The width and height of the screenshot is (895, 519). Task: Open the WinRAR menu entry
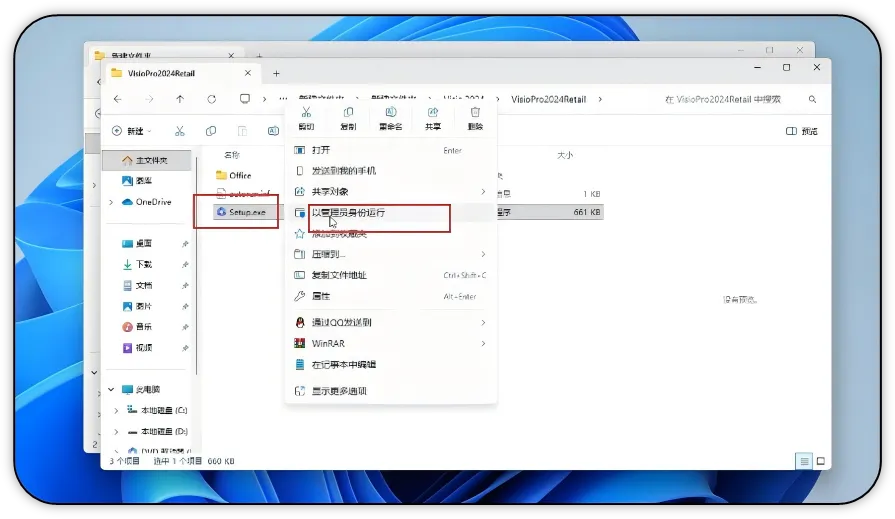[x=391, y=344]
